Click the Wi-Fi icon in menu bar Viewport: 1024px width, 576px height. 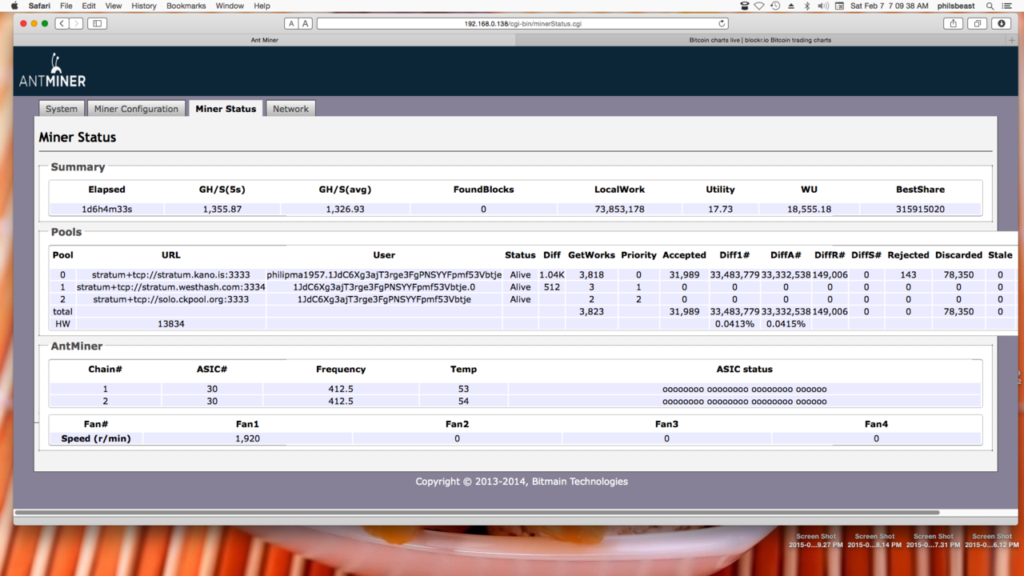click(x=759, y=6)
